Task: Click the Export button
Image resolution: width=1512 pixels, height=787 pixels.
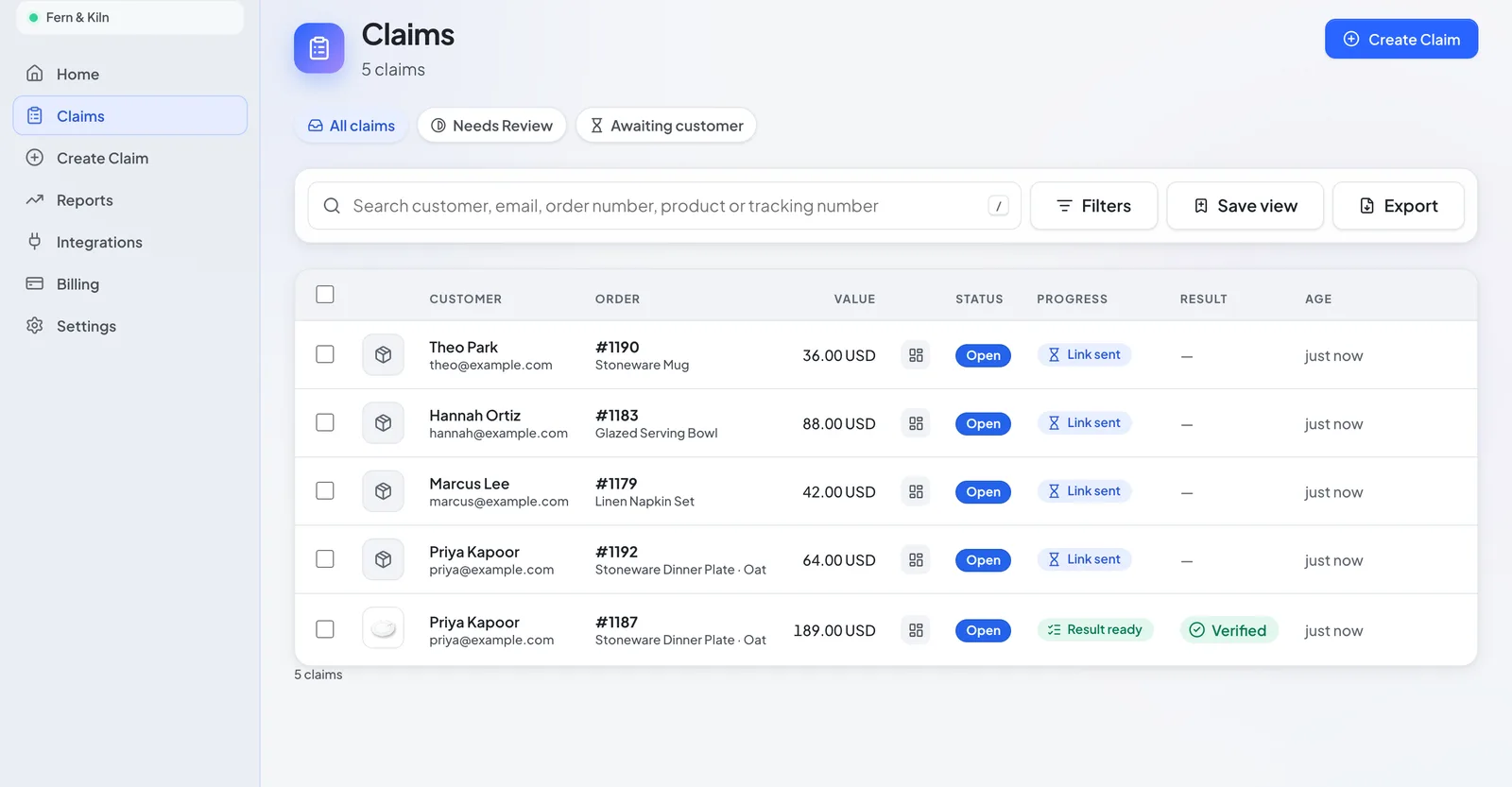Action: point(1399,206)
